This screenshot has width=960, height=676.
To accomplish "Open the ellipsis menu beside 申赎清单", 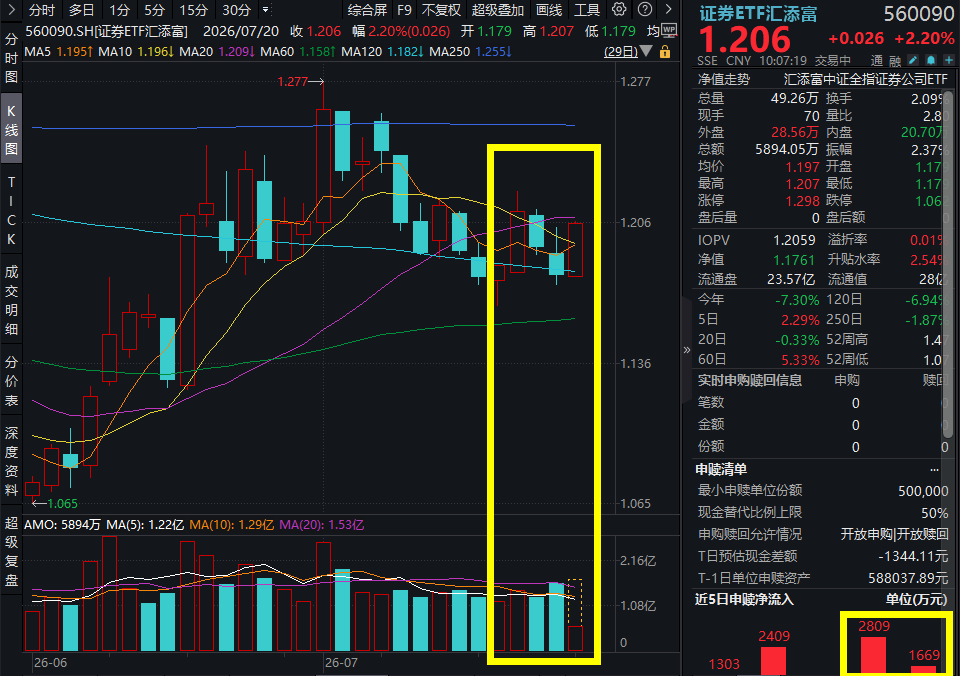I will click(934, 470).
